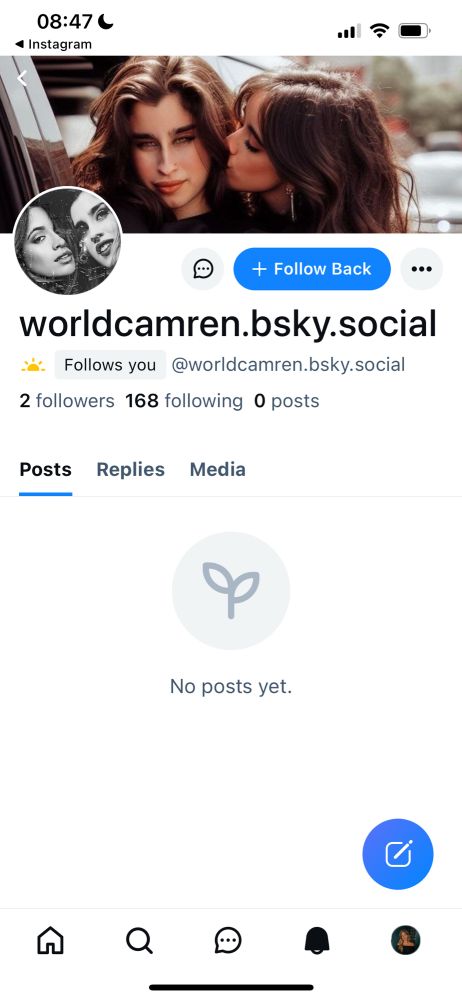Go to Home feed icon
462x1000 pixels.
[50, 940]
